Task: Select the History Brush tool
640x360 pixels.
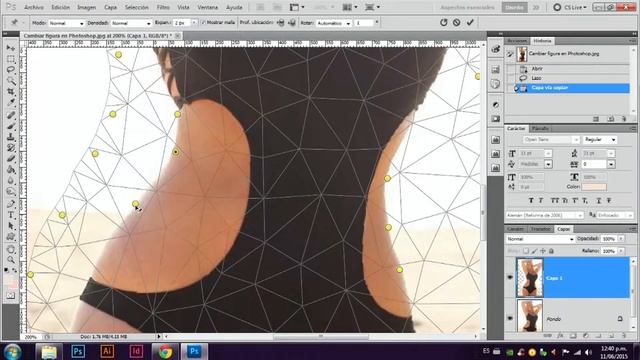Action: coord(11,148)
